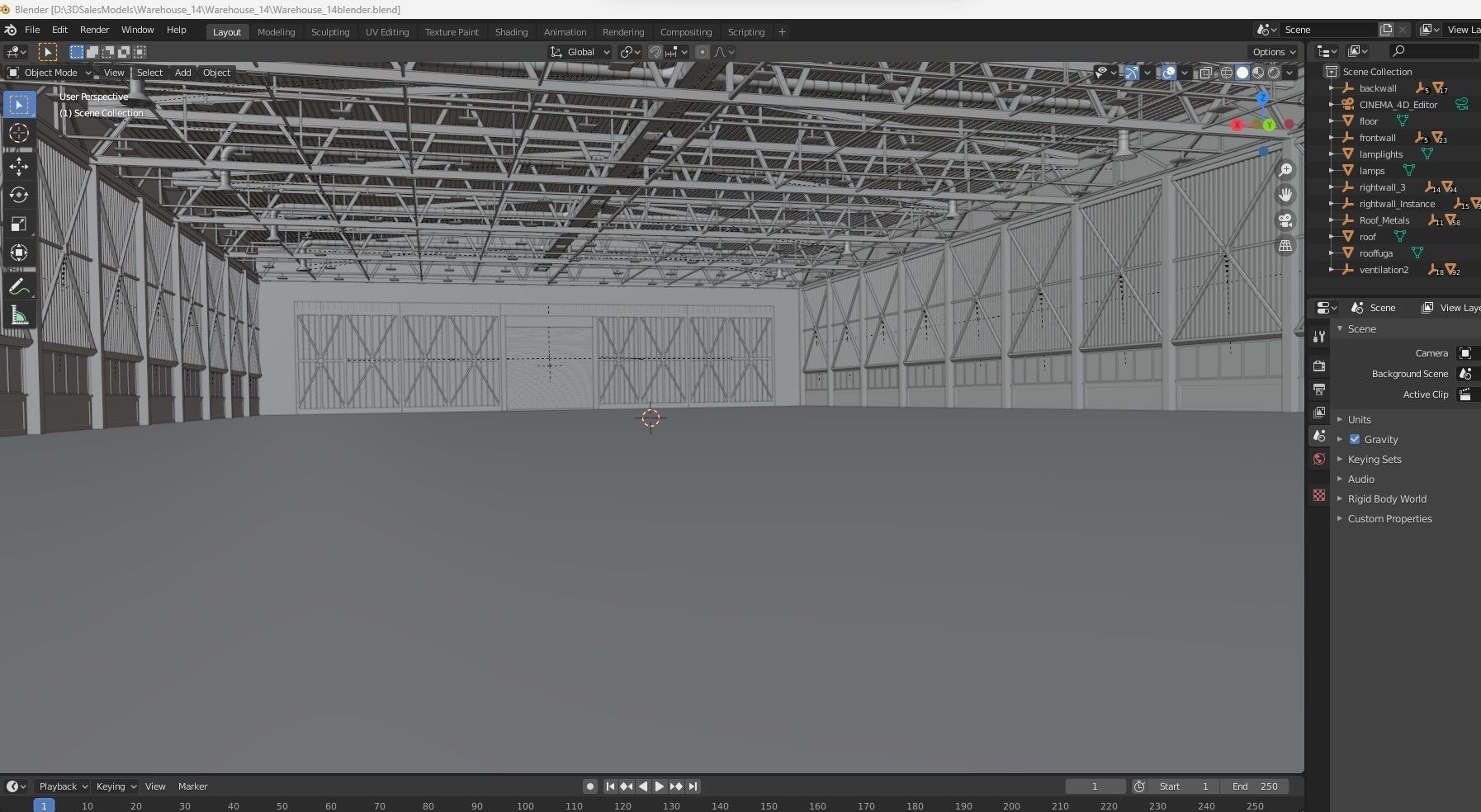1481x812 pixels.
Task: Toggle X-Ray mode in viewport header
Action: click(1205, 73)
